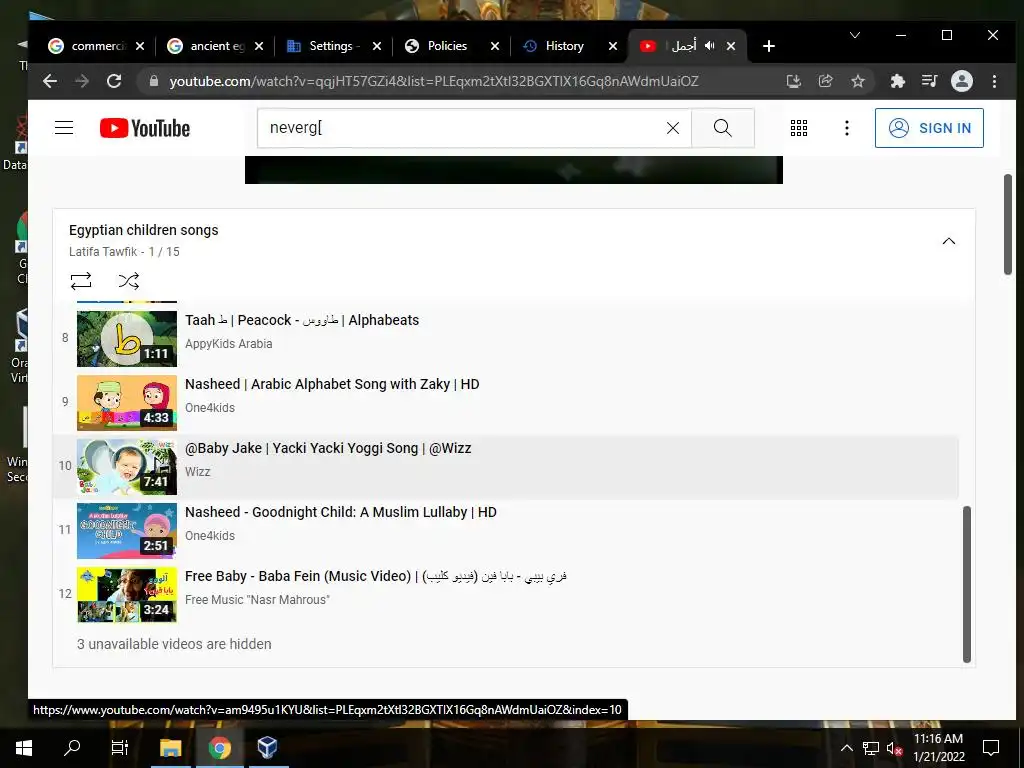Screen dimensions: 1024x768
Task: Open VirtualBox icon on taskbar
Action: click(x=267, y=748)
